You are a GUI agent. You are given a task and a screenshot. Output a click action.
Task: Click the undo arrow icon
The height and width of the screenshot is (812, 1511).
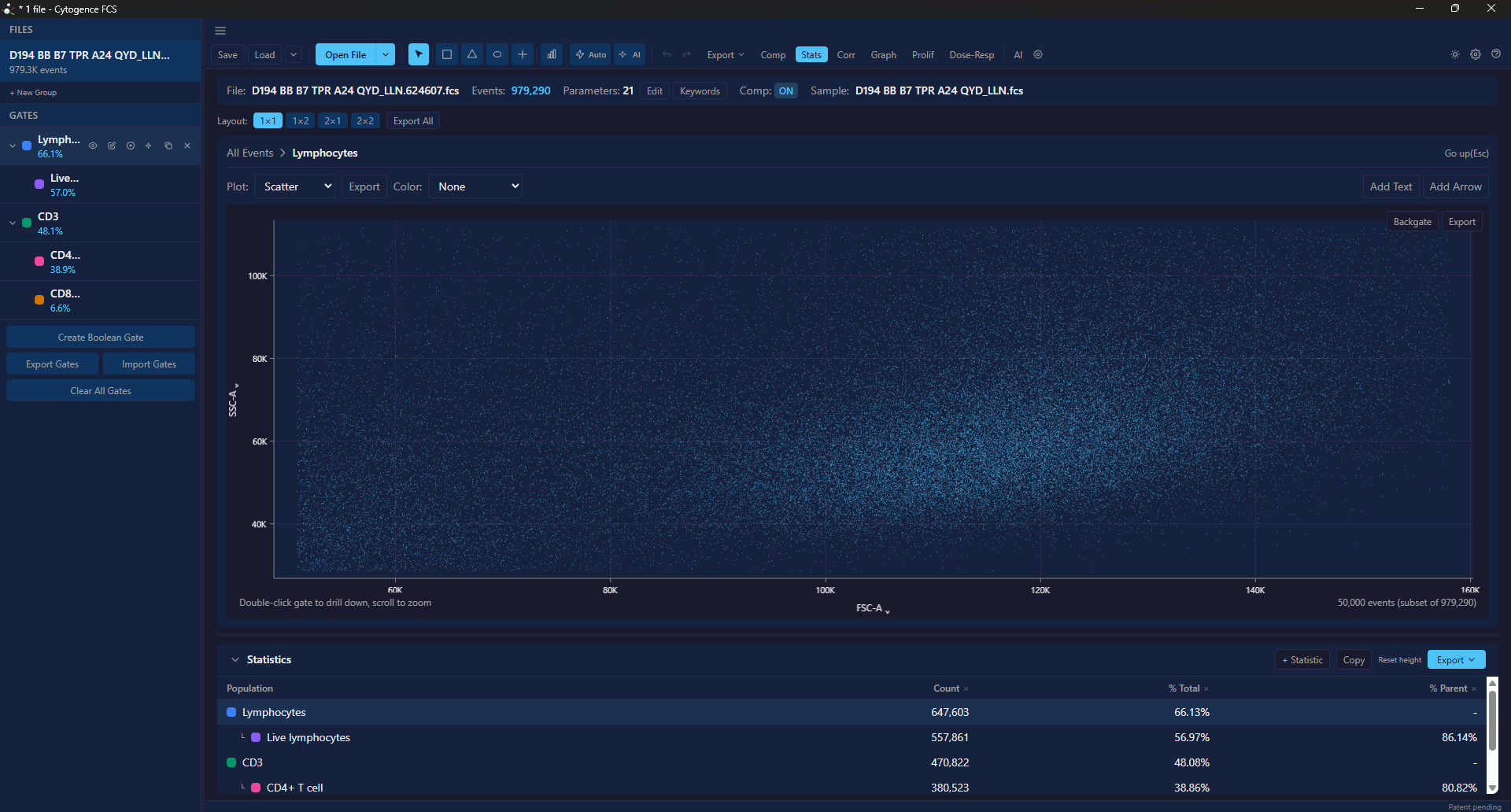pos(667,54)
